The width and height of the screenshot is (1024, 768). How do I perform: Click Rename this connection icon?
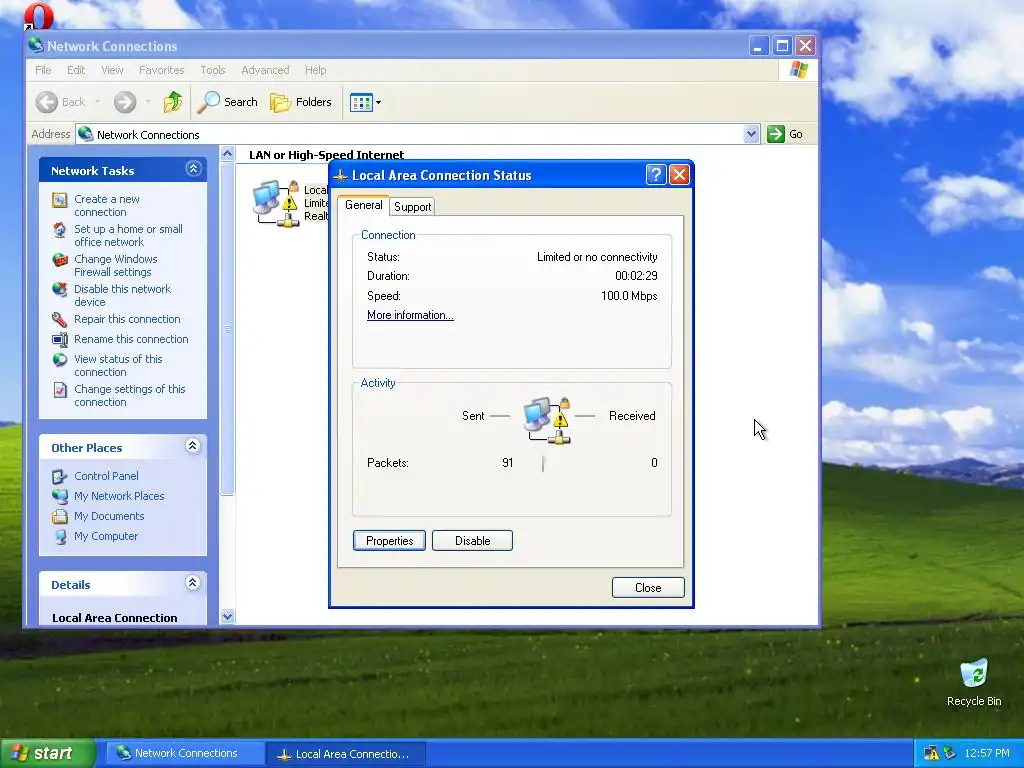[59, 340]
